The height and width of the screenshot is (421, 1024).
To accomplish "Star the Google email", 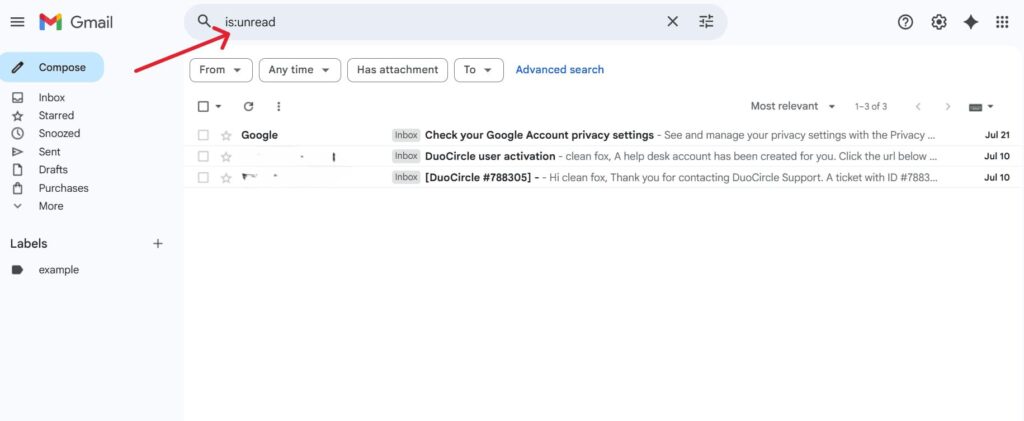I will click(x=226, y=136).
